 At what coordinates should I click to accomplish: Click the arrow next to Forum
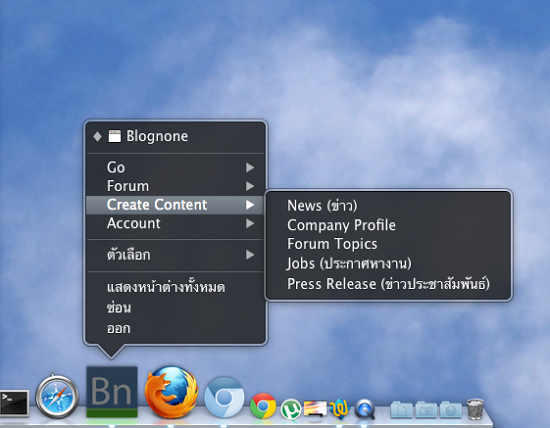point(250,186)
